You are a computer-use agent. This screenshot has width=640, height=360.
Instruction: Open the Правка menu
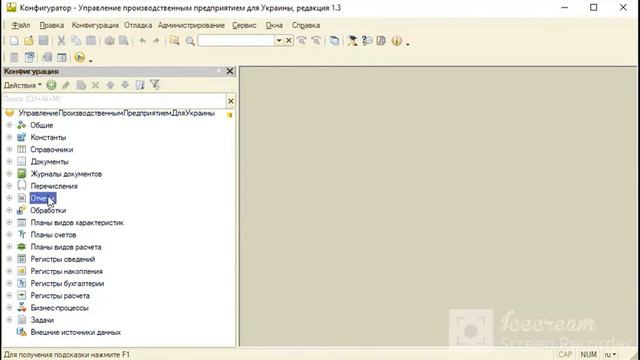[x=51, y=25]
